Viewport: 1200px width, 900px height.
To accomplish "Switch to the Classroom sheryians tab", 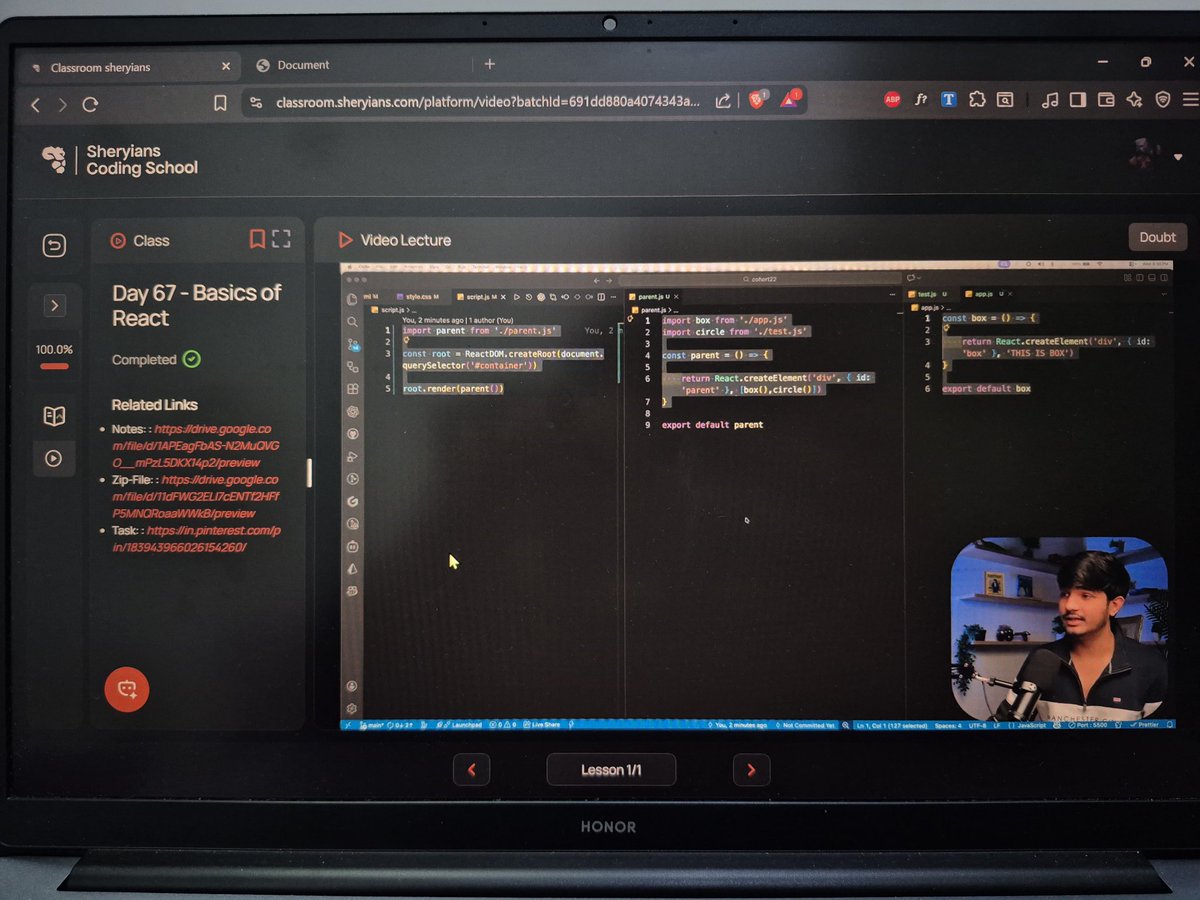I will pyautogui.click(x=128, y=67).
